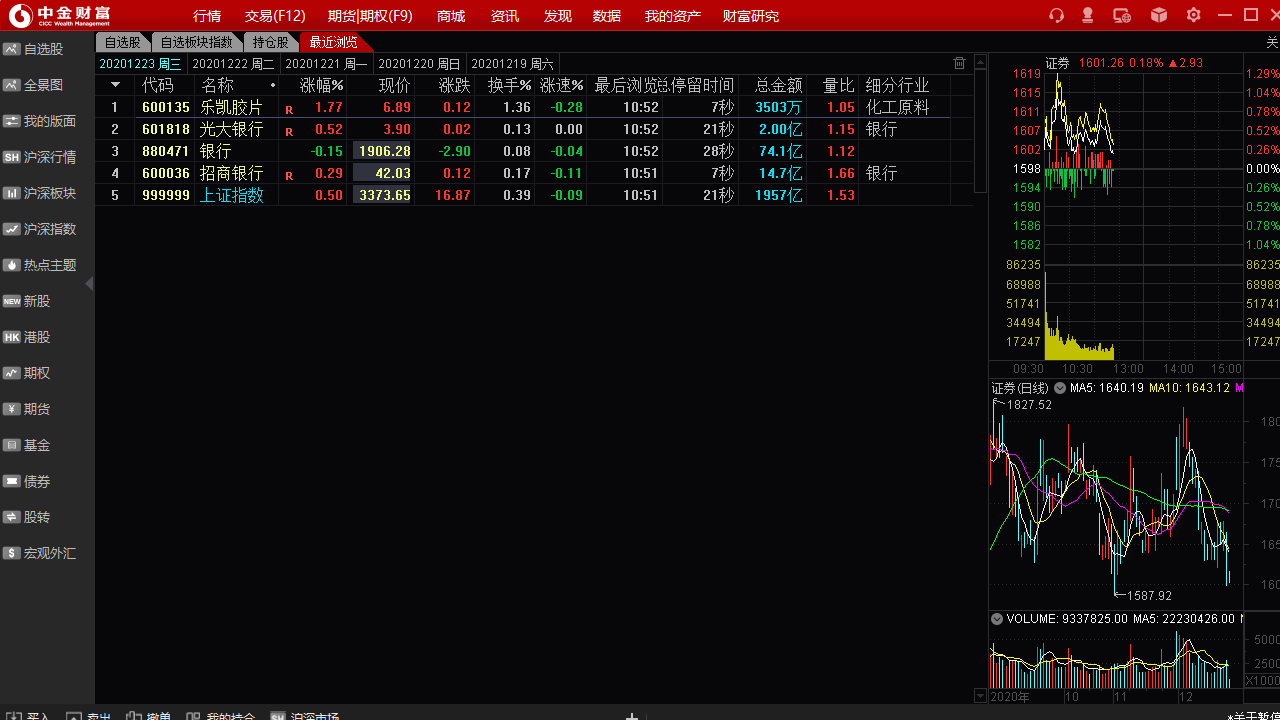Open the bottom-left chart dropdown arrow
The width and height of the screenshot is (1280, 720).
(x=981, y=695)
